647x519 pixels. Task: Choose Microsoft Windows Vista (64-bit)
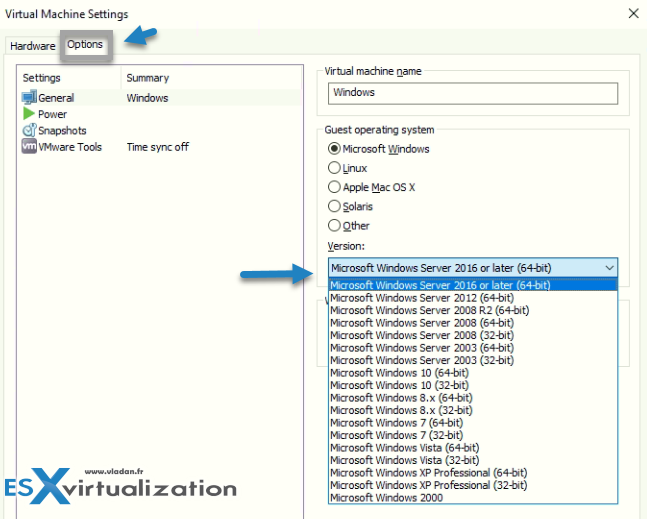(x=473, y=448)
